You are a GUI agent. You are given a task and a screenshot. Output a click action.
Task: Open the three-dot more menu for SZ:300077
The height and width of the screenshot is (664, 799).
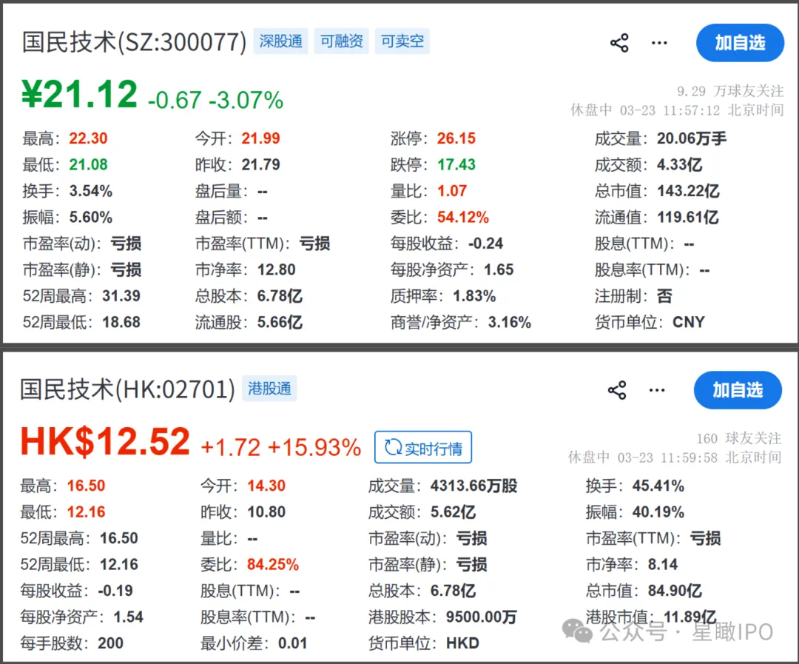coord(659,43)
